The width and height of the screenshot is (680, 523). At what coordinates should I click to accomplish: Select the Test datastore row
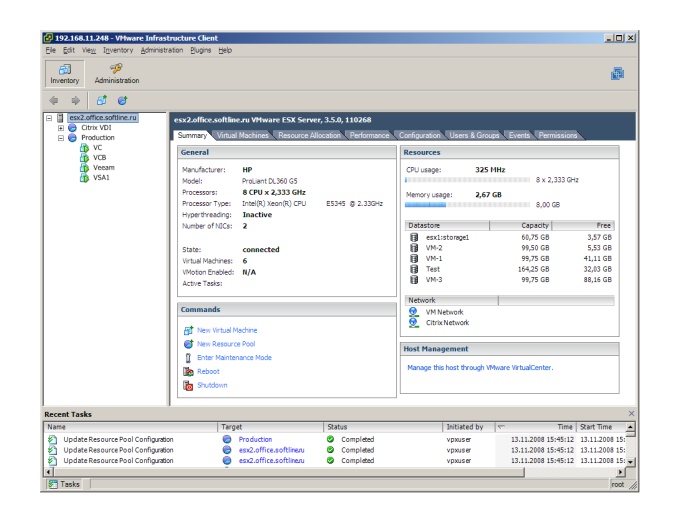click(x=510, y=269)
